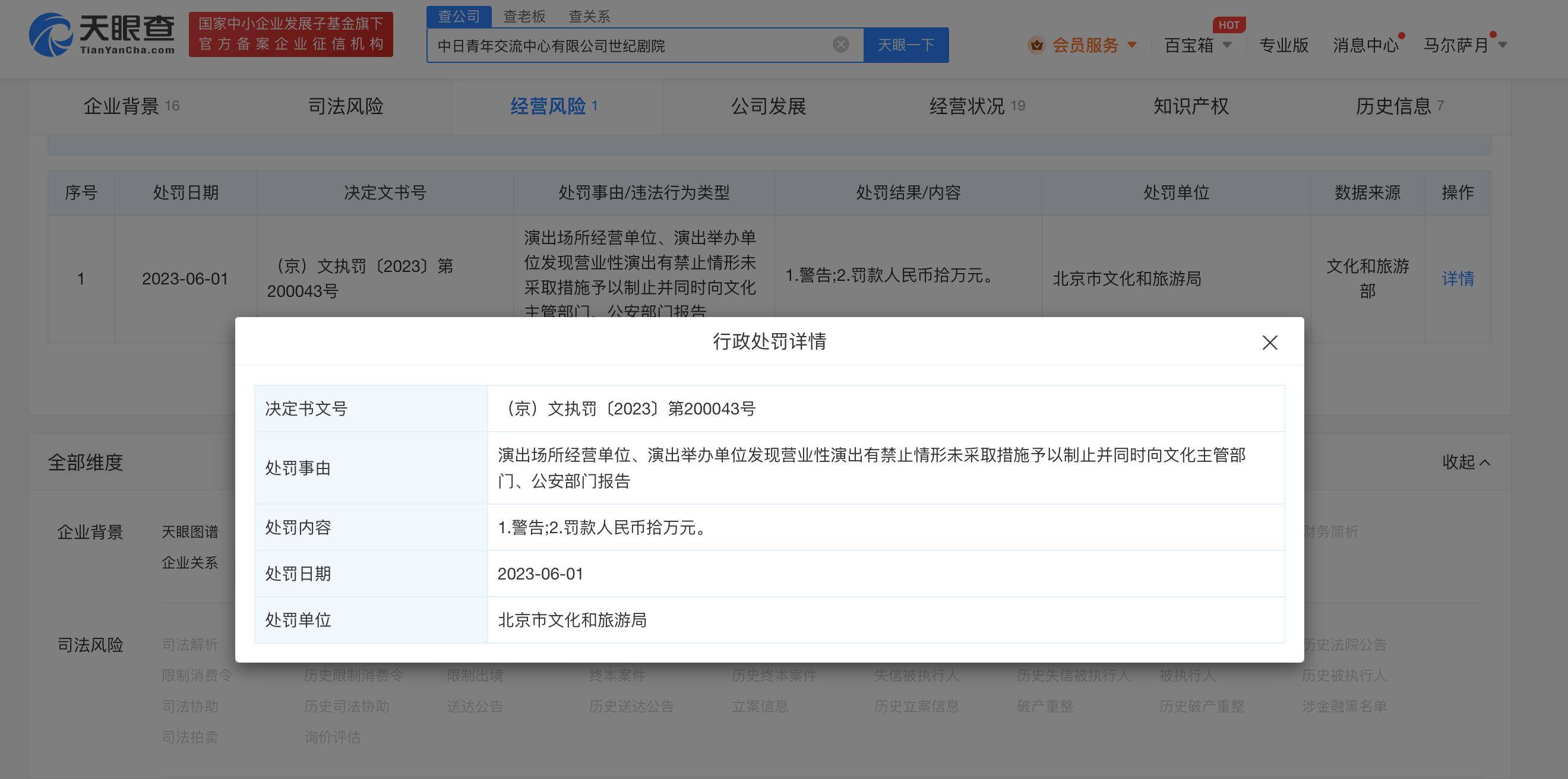Click the TianYanCha logo
Viewport: 1568px width, 779px height.
click(102, 34)
